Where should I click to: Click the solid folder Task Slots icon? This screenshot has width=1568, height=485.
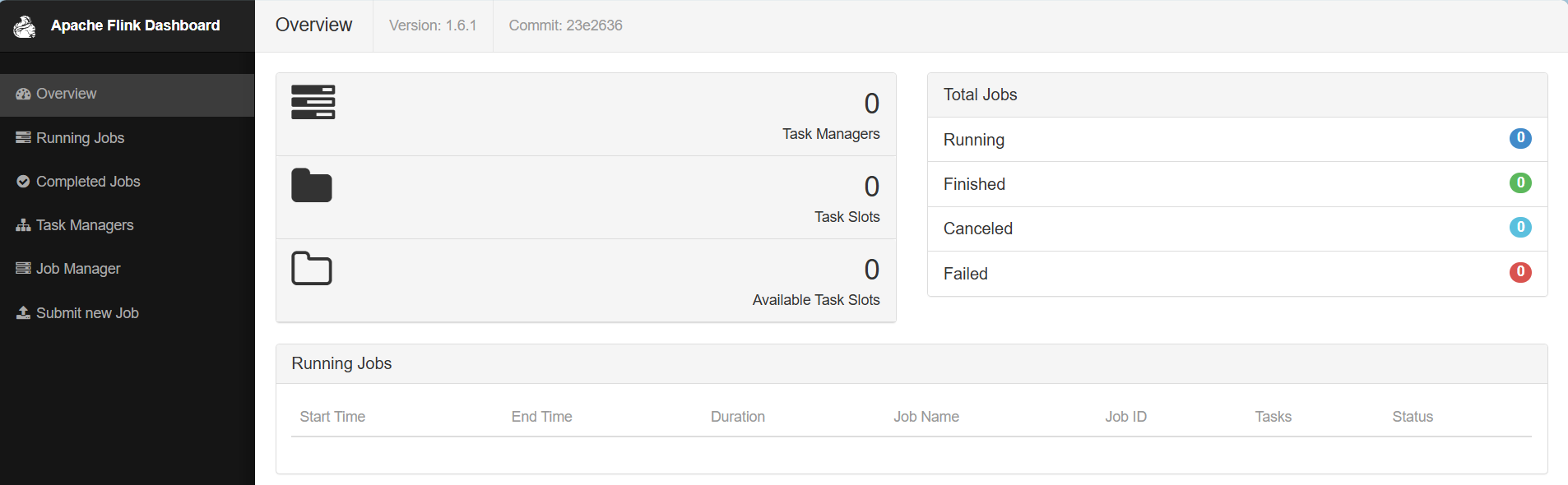[312, 186]
